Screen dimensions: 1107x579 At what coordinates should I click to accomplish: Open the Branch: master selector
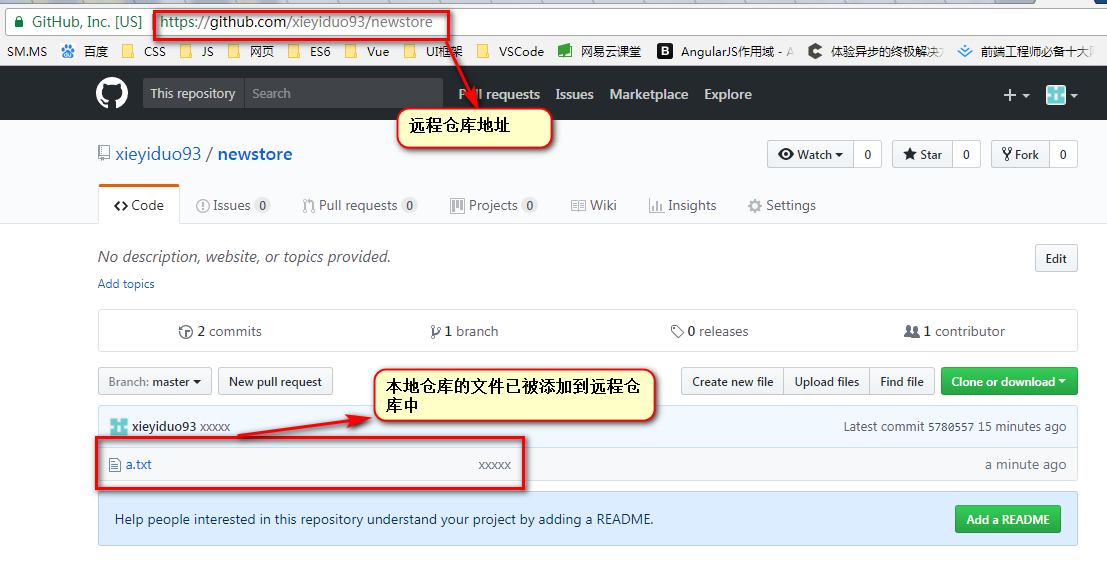coord(155,381)
